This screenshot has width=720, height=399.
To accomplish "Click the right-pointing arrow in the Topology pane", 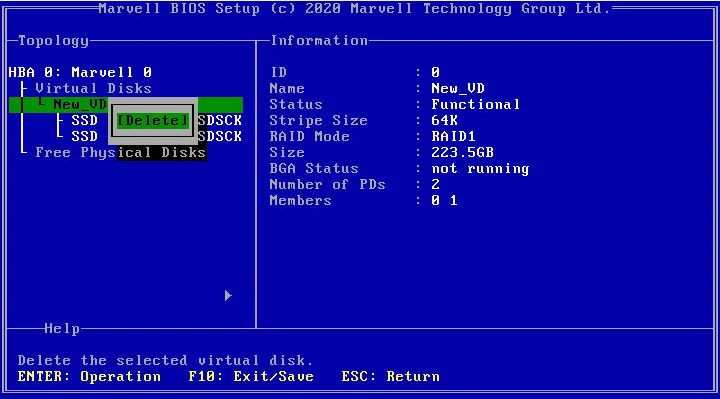I will pos(228,296).
